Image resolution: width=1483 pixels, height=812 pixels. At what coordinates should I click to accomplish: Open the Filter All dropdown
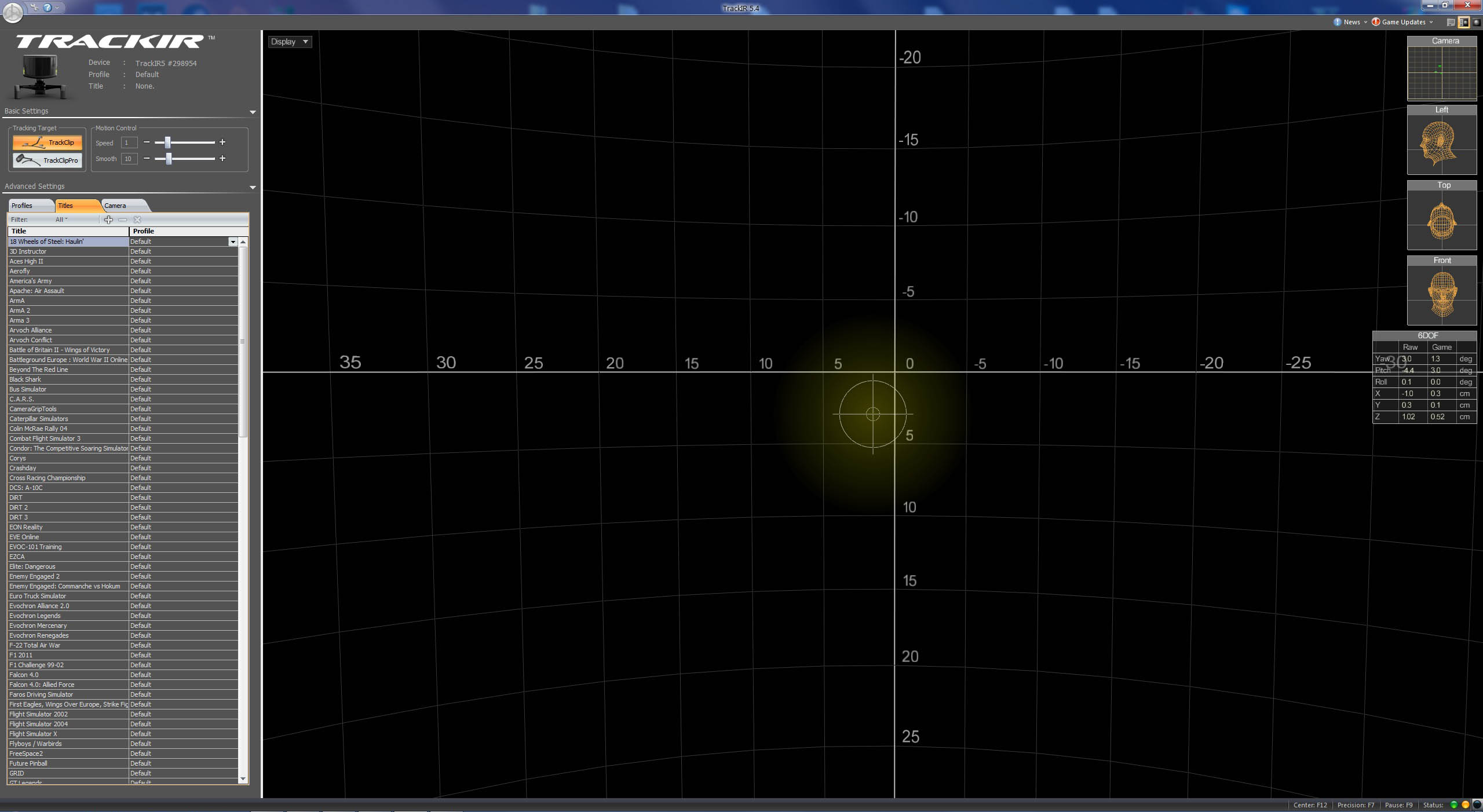[x=61, y=220]
